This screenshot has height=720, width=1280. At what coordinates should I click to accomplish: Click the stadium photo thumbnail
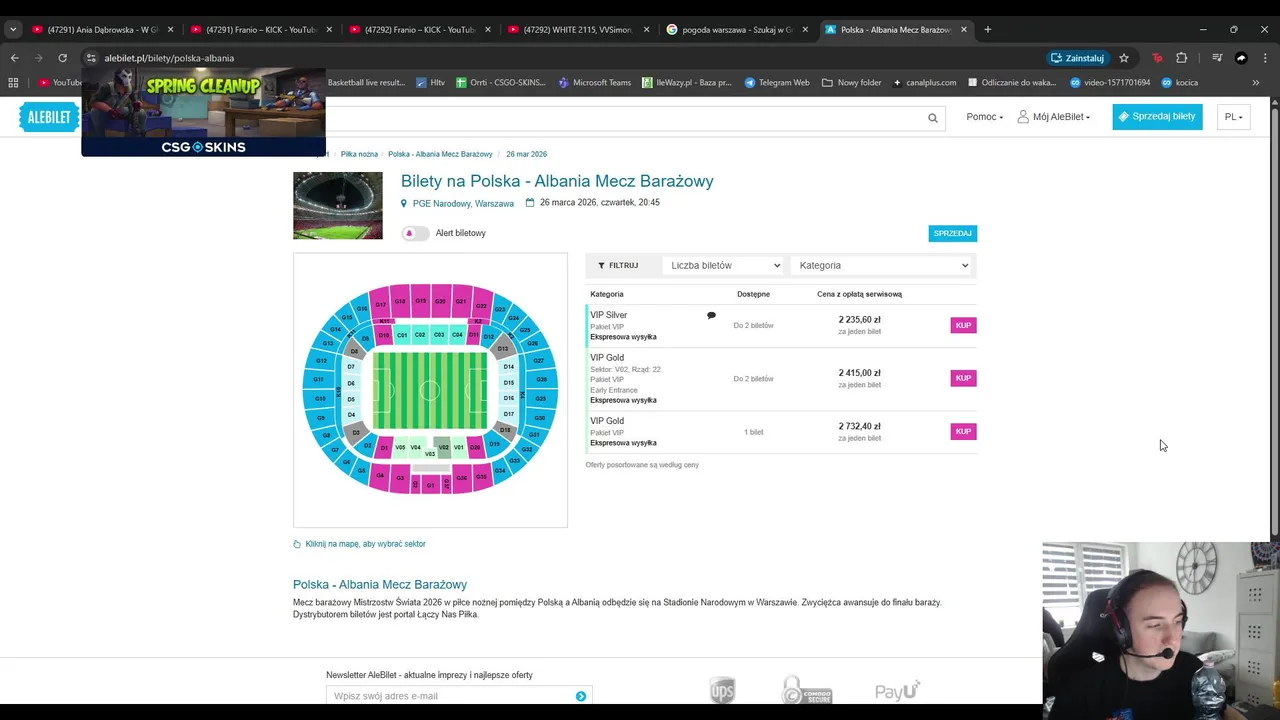337,205
